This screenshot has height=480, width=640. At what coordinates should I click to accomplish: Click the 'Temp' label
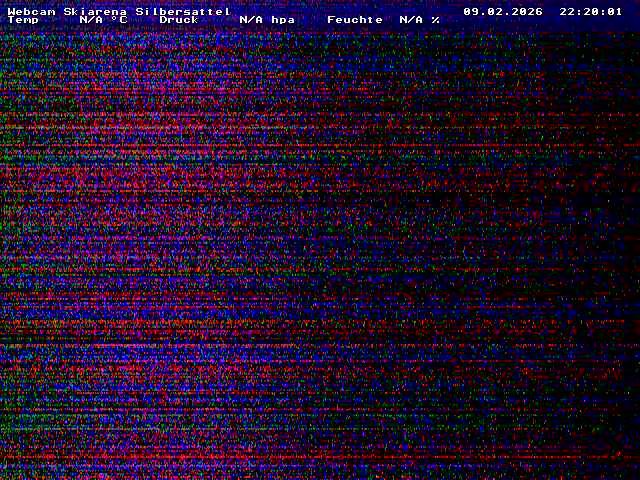click(x=23, y=20)
